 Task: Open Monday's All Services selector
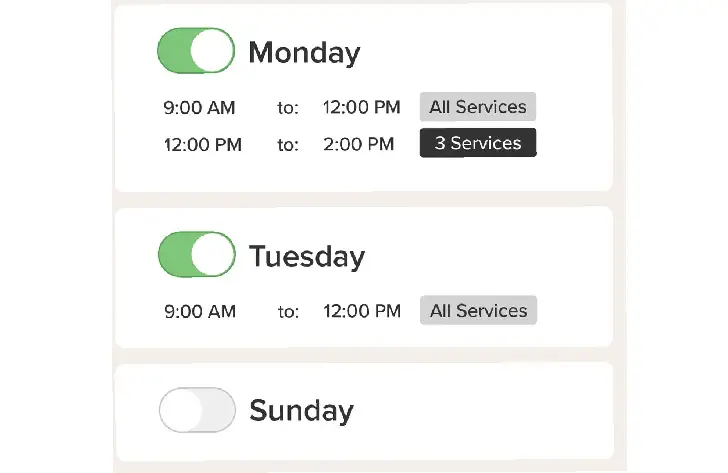pos(478,107)
